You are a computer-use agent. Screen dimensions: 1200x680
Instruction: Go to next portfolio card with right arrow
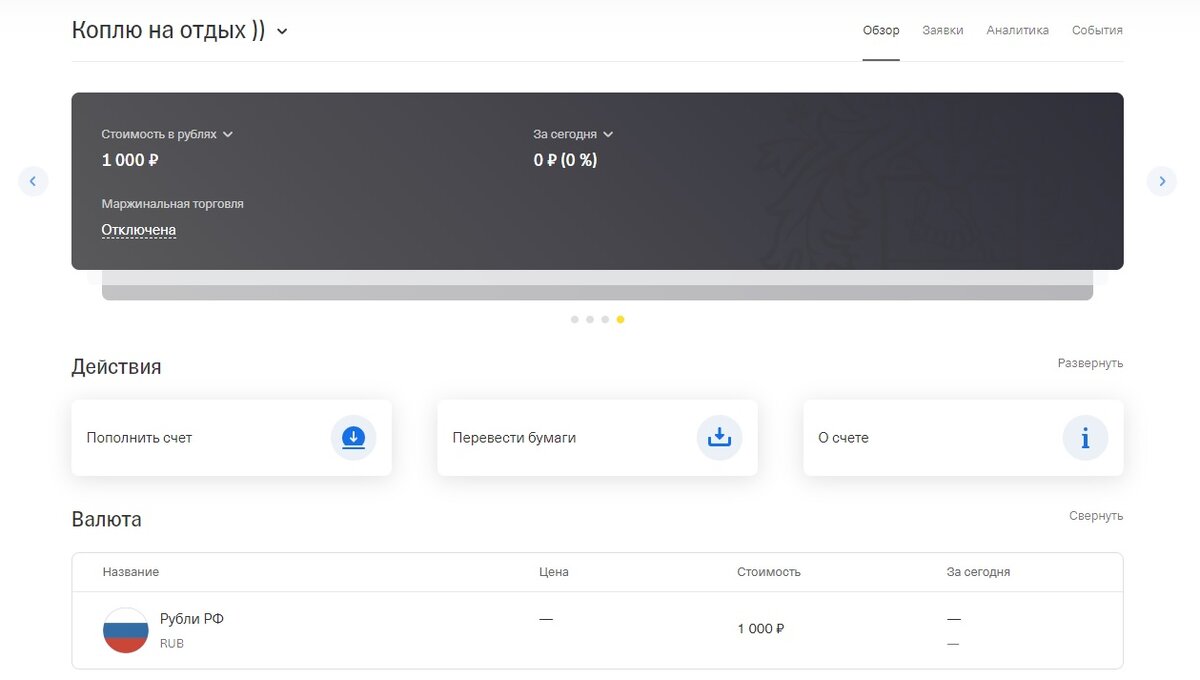pos(1162,181)
